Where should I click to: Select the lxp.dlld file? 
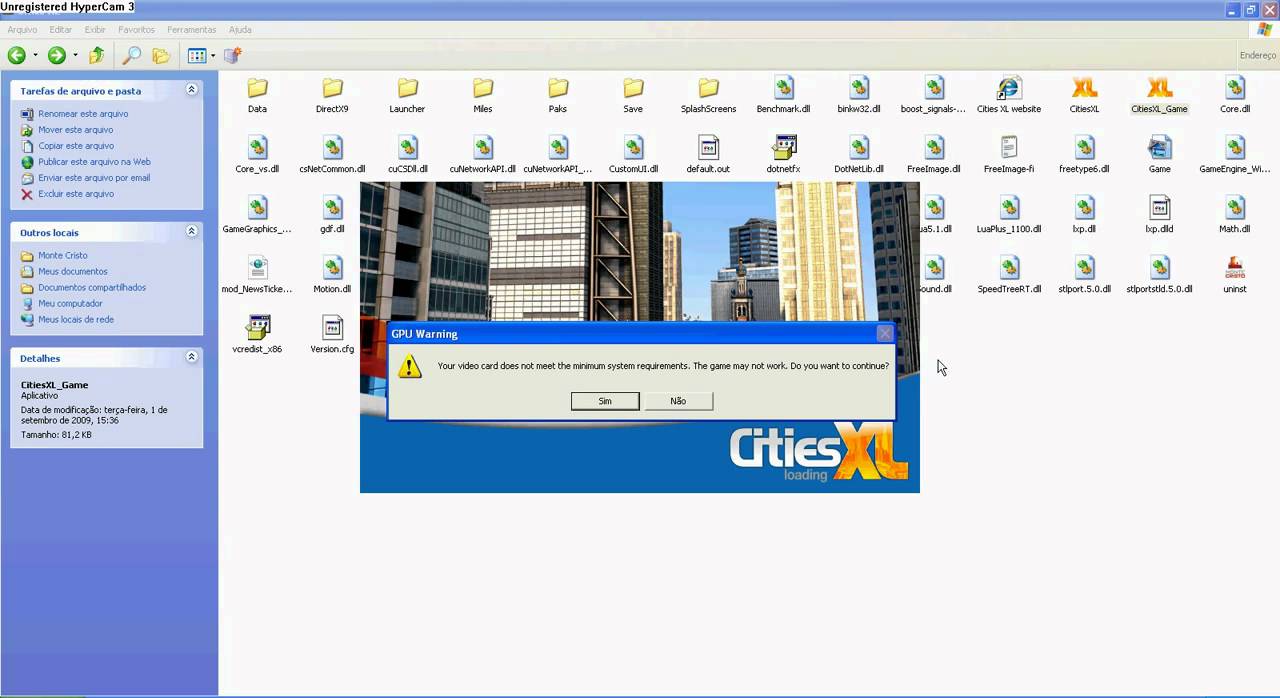[x=1159, y=216]
